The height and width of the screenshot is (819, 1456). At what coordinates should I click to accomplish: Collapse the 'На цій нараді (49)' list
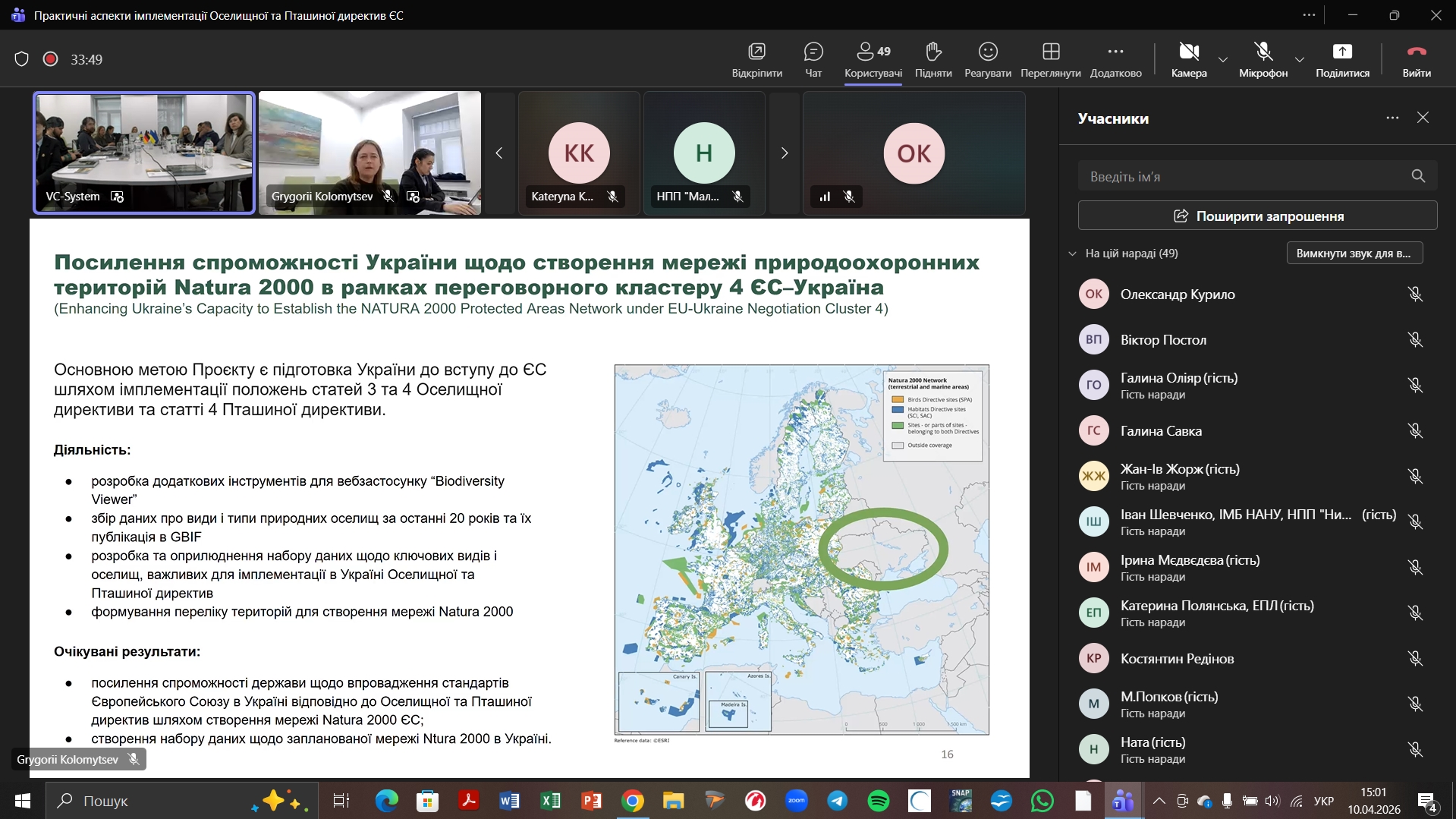click(x=1072, y=254)
